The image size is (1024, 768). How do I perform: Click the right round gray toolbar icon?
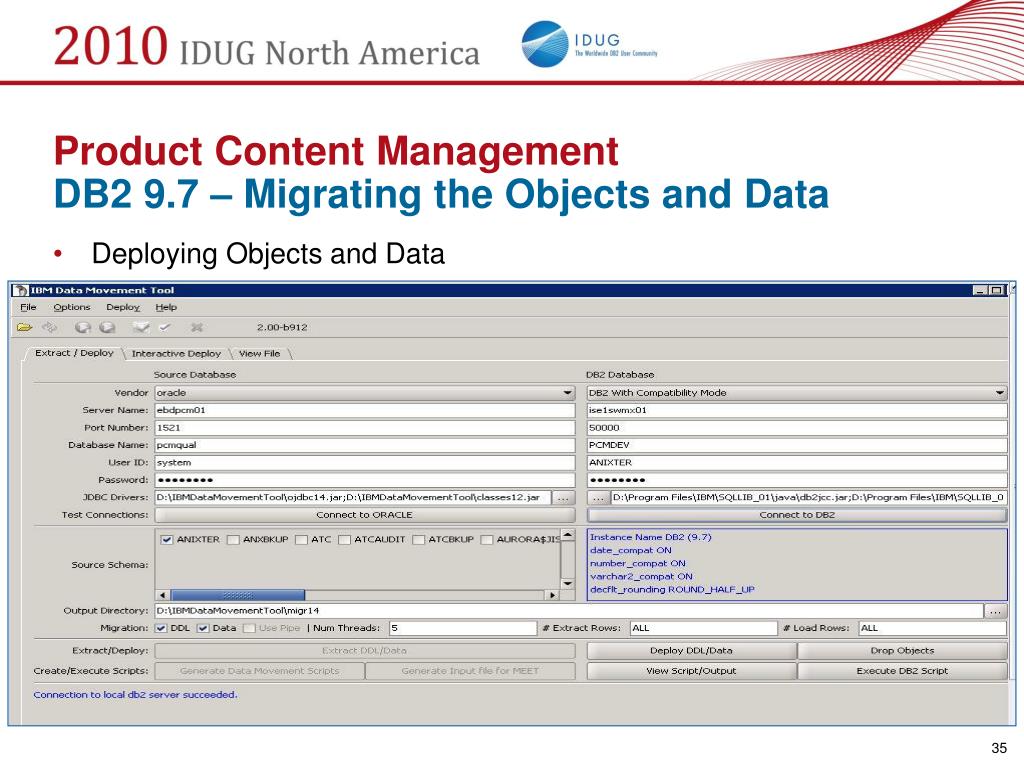point(107,327)
